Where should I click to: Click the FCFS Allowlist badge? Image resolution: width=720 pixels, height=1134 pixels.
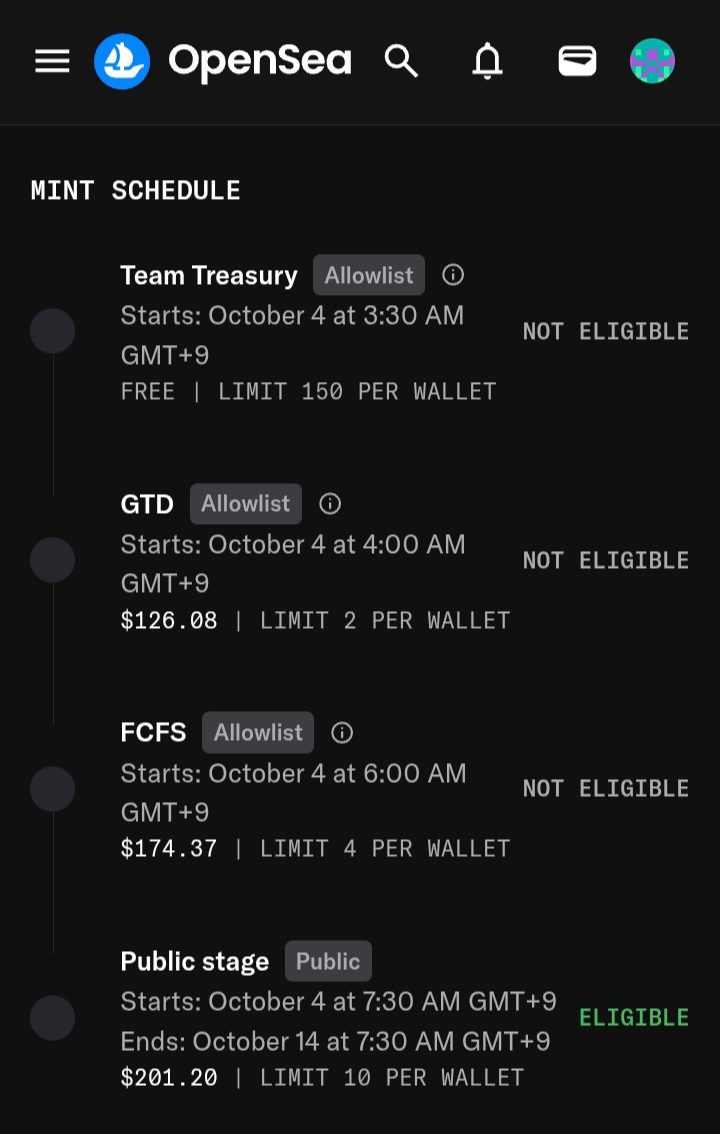(x=258, y=733)
